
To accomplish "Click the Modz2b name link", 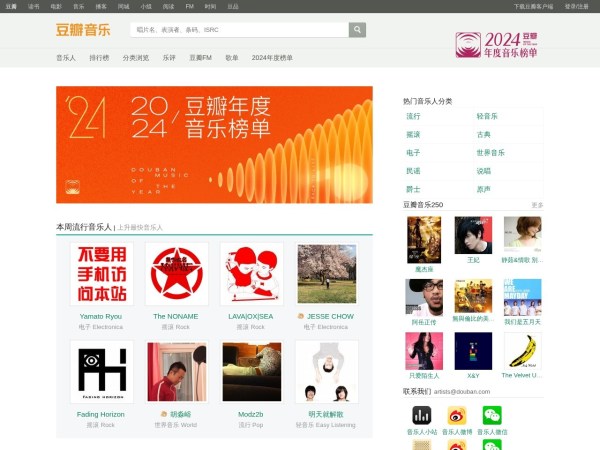I will click(251, 414).
